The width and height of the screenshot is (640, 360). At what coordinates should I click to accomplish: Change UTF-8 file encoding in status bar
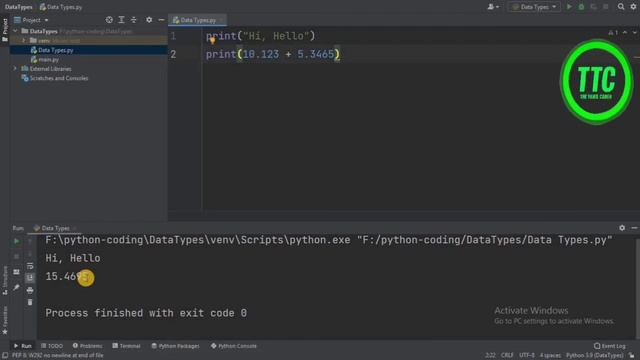click(527, 356)
